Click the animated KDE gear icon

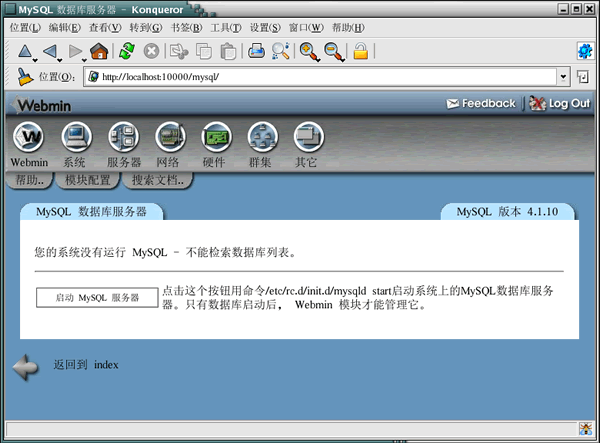tap(585, 51)
